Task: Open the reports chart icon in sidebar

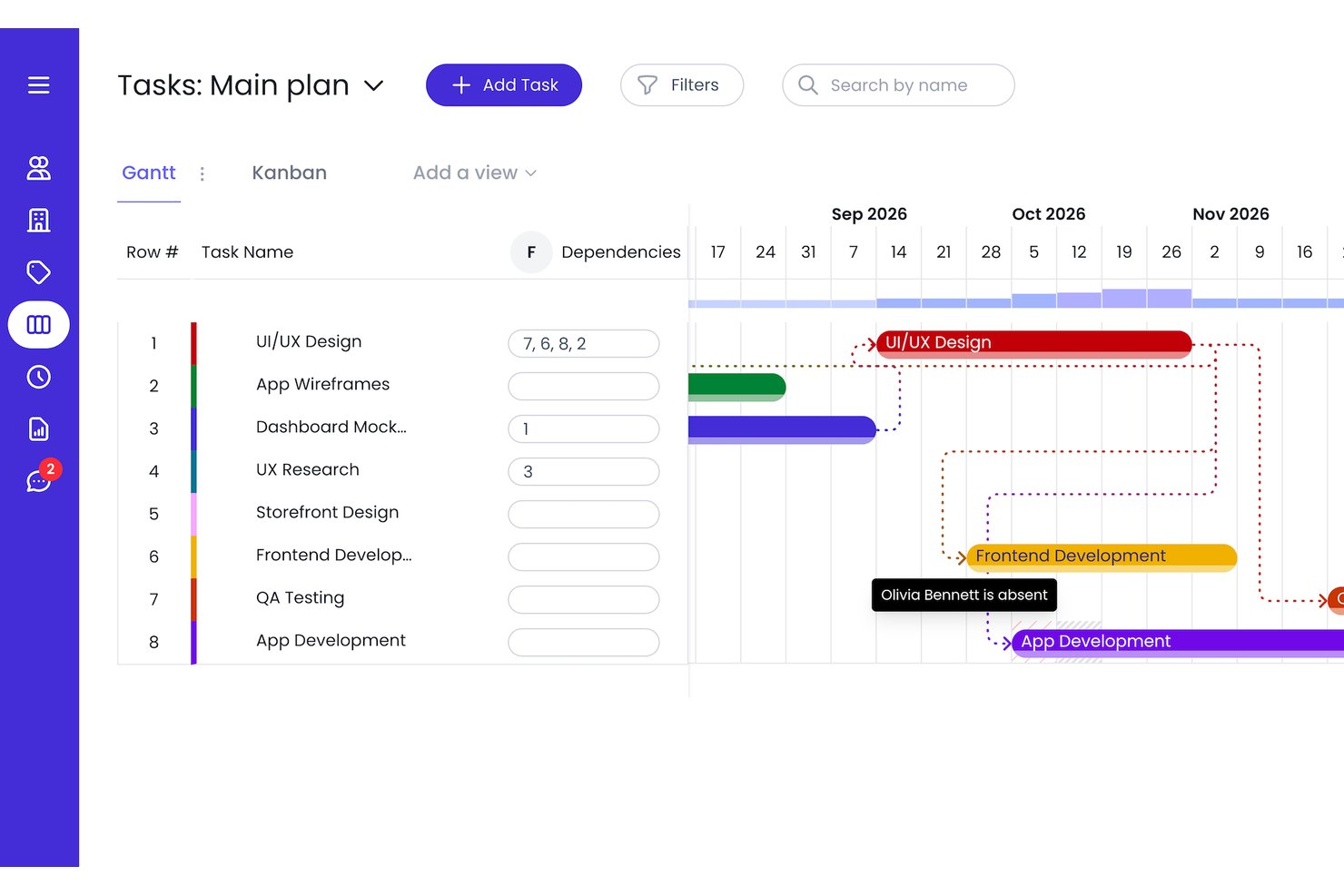Action: (38, 429)
